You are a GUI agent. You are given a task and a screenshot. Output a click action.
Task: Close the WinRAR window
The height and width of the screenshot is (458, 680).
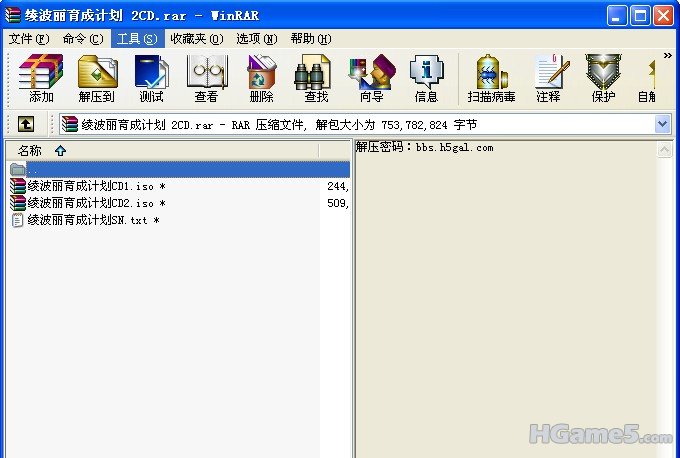tap(664, 16)
